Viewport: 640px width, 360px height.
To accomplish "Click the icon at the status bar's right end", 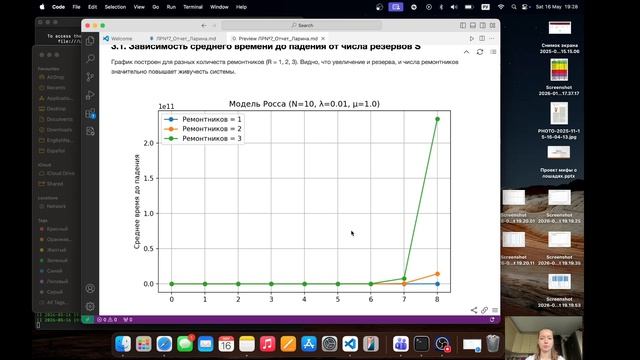I will (x=492, y=320).
